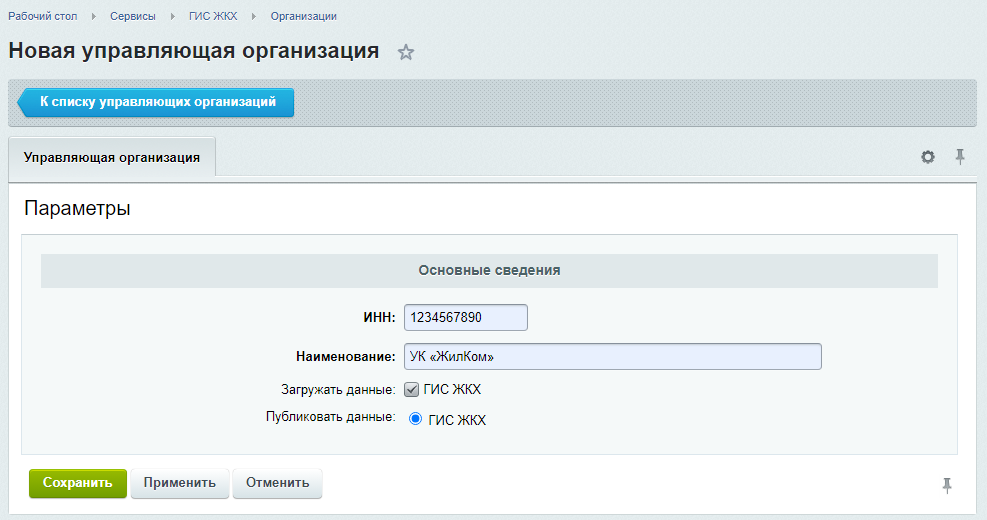Click pin icon beside the settings gear

coord(960,156)
